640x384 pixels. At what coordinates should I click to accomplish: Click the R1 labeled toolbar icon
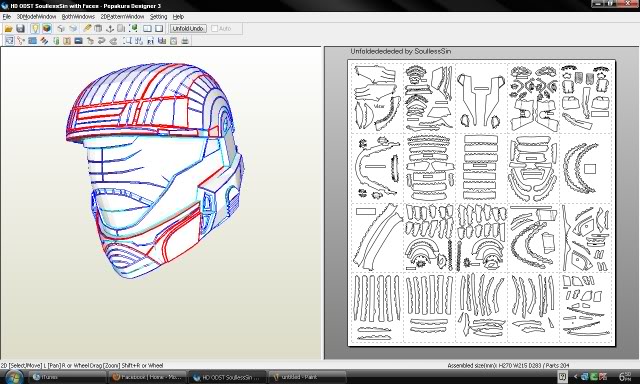pos(150,41)
